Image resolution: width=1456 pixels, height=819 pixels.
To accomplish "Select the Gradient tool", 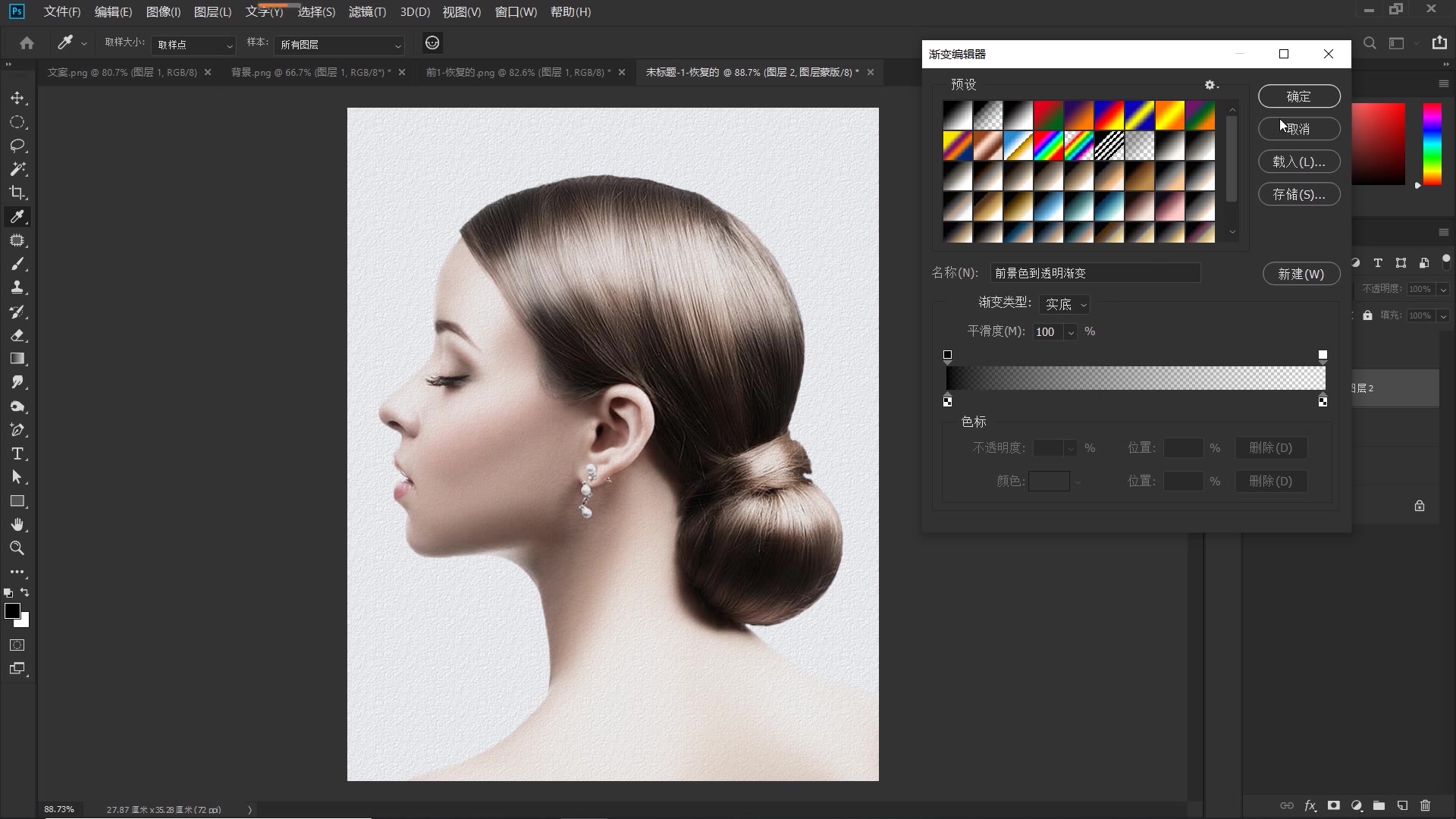I will [17, 359].
